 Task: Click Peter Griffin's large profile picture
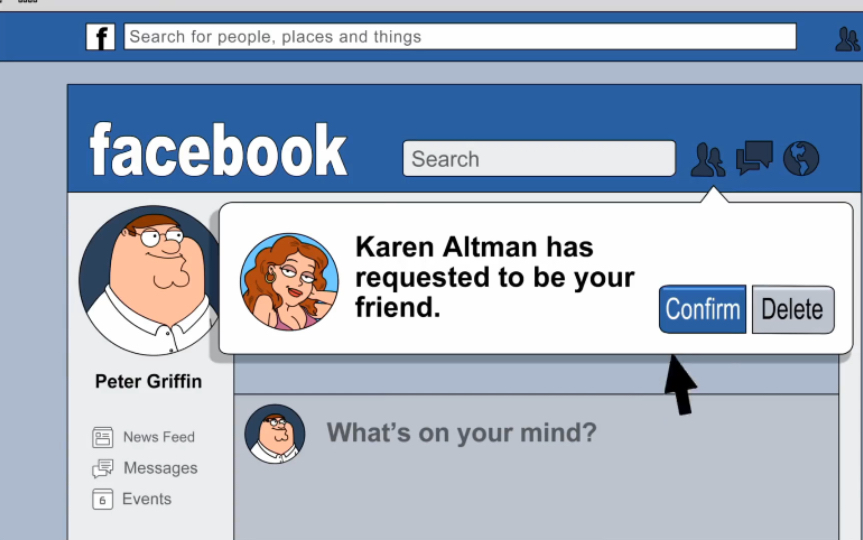click(x=150, y=280)
